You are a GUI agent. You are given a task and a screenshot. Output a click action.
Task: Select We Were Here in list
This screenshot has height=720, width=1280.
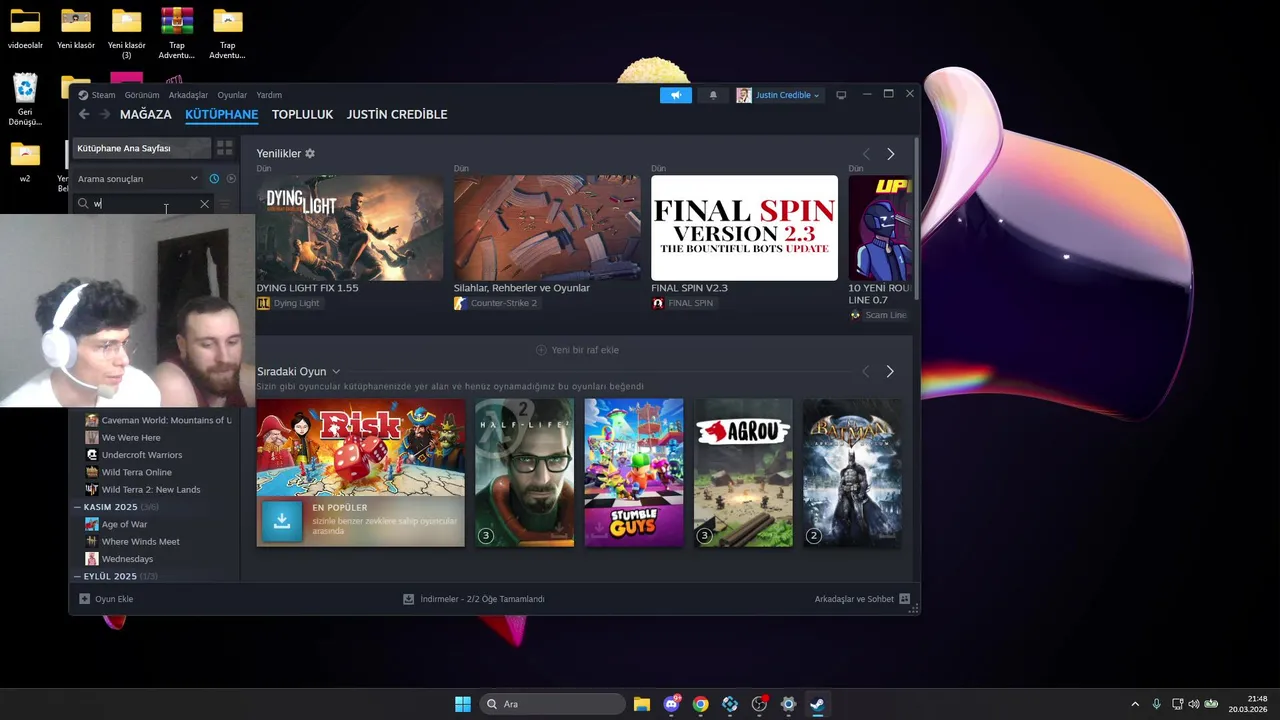(x=131, y=438)
